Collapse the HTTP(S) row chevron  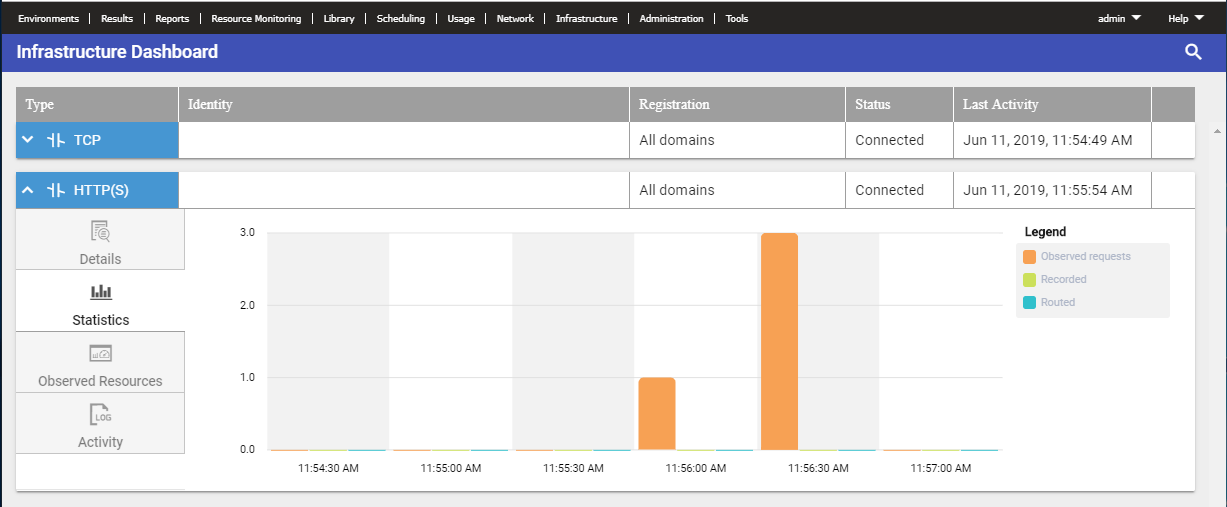[28, 190]
